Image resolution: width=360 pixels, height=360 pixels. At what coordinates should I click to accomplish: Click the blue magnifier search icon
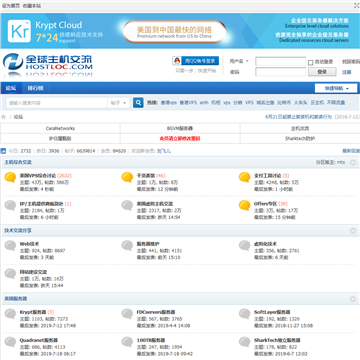point(138,103)
